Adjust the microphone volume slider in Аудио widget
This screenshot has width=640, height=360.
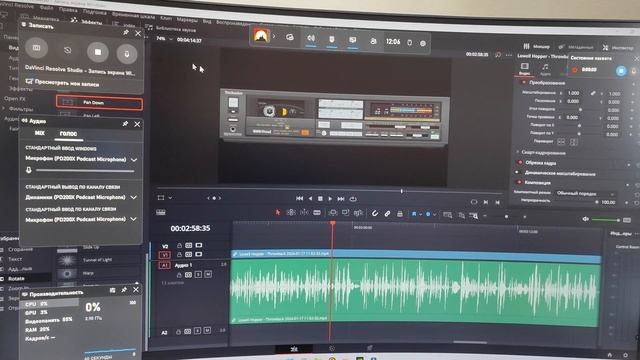pos(85,171)
